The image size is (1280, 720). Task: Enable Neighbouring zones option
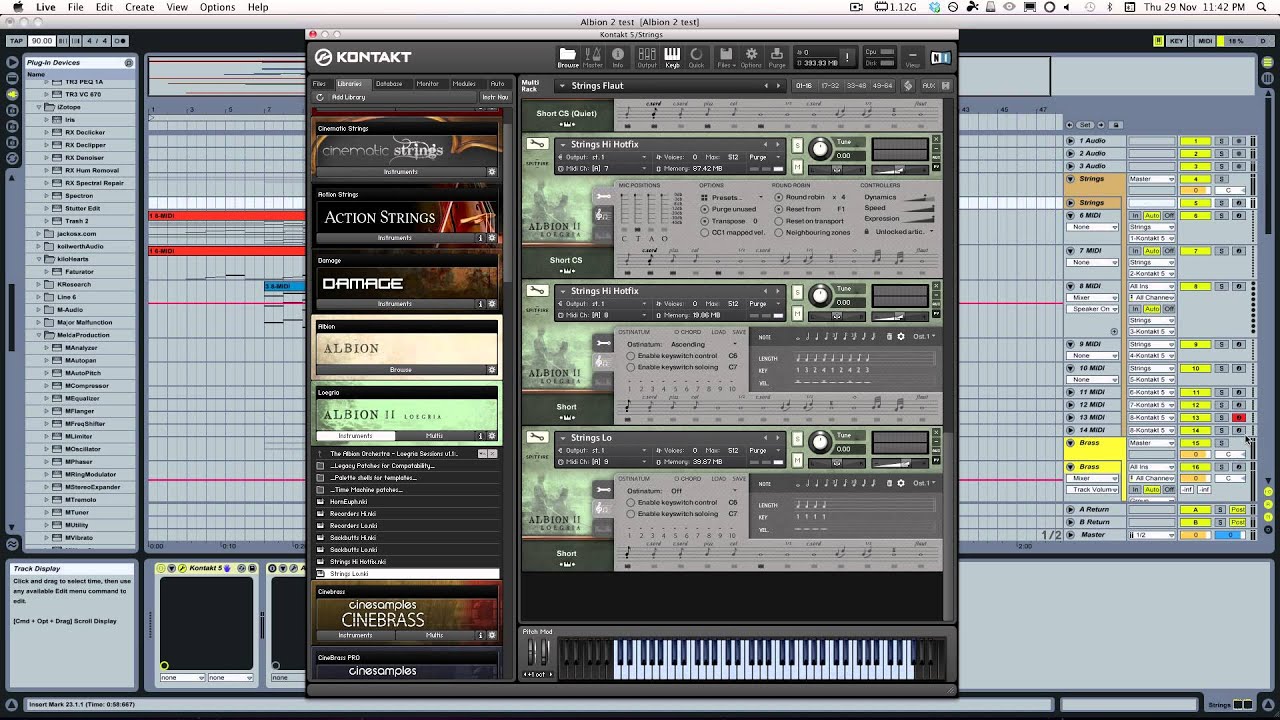click(x=780, y=232)
